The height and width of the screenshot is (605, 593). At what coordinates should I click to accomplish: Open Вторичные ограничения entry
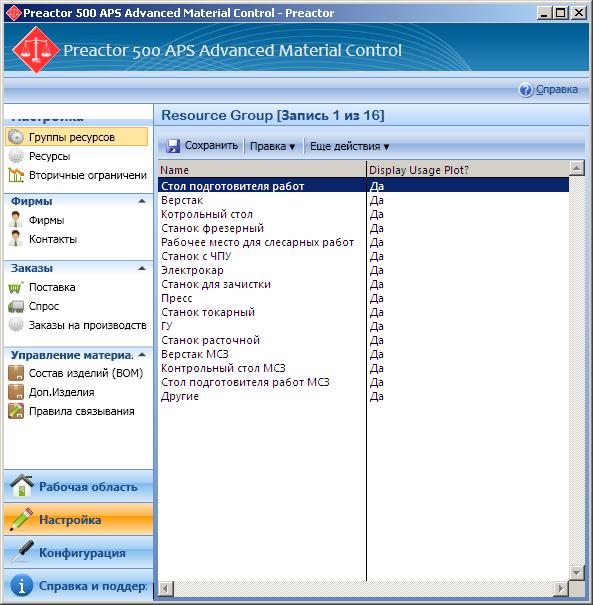(x=88, y=176)
